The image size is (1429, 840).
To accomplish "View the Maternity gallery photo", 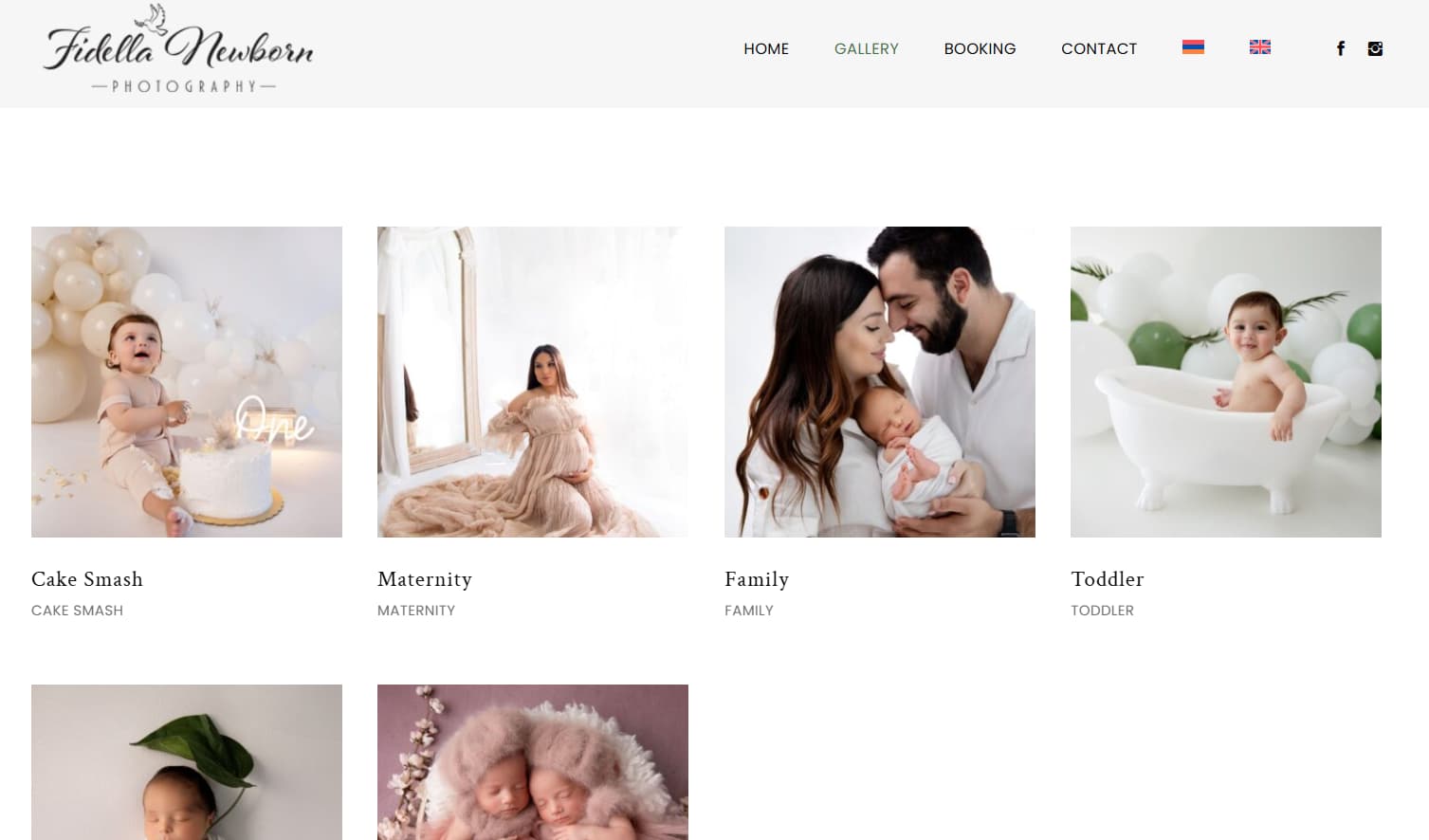I will 533,381.
